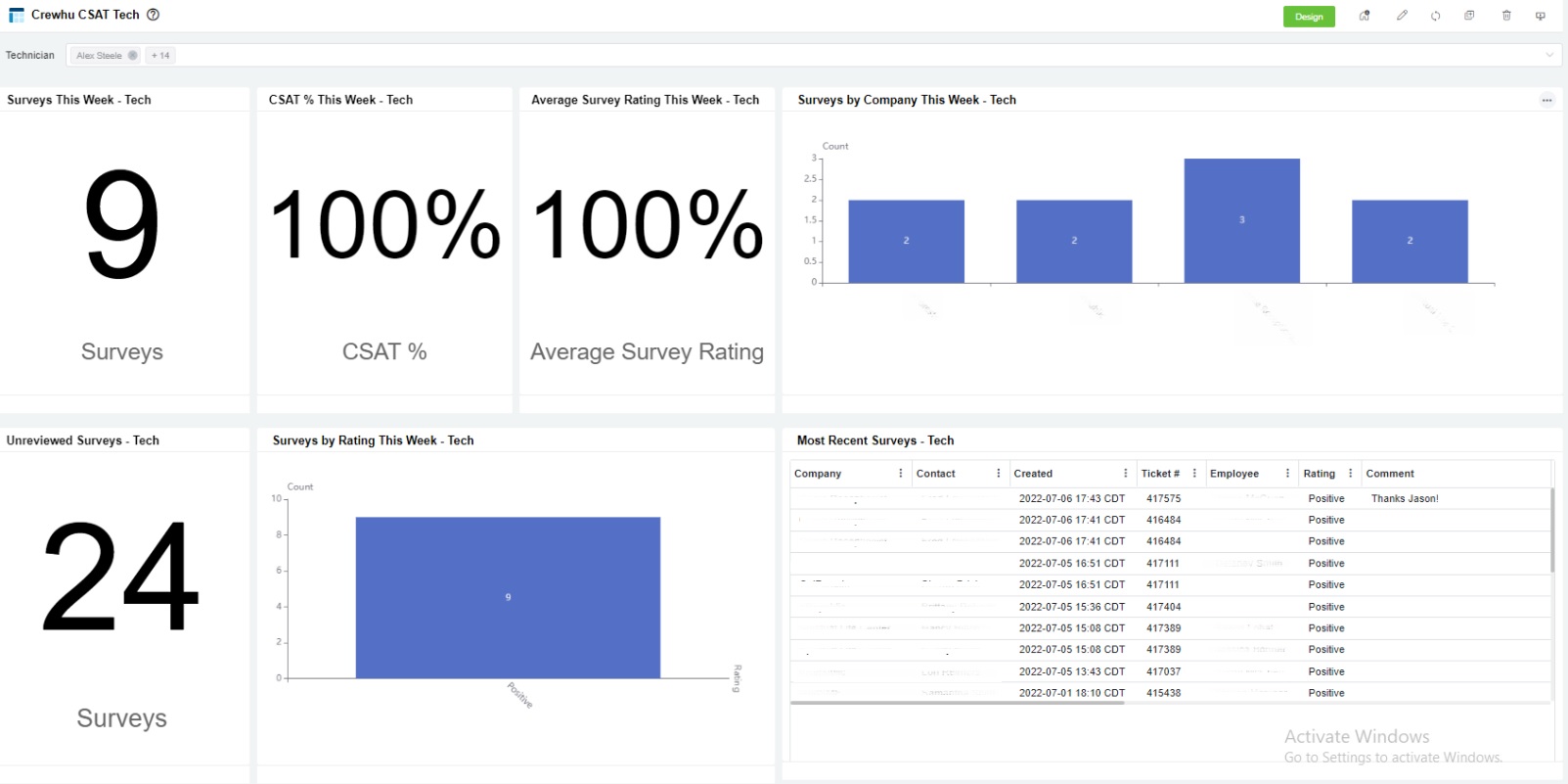Open the Company column menu
The height and width of the screenshot is (784, 1568).
coord(901,474)
